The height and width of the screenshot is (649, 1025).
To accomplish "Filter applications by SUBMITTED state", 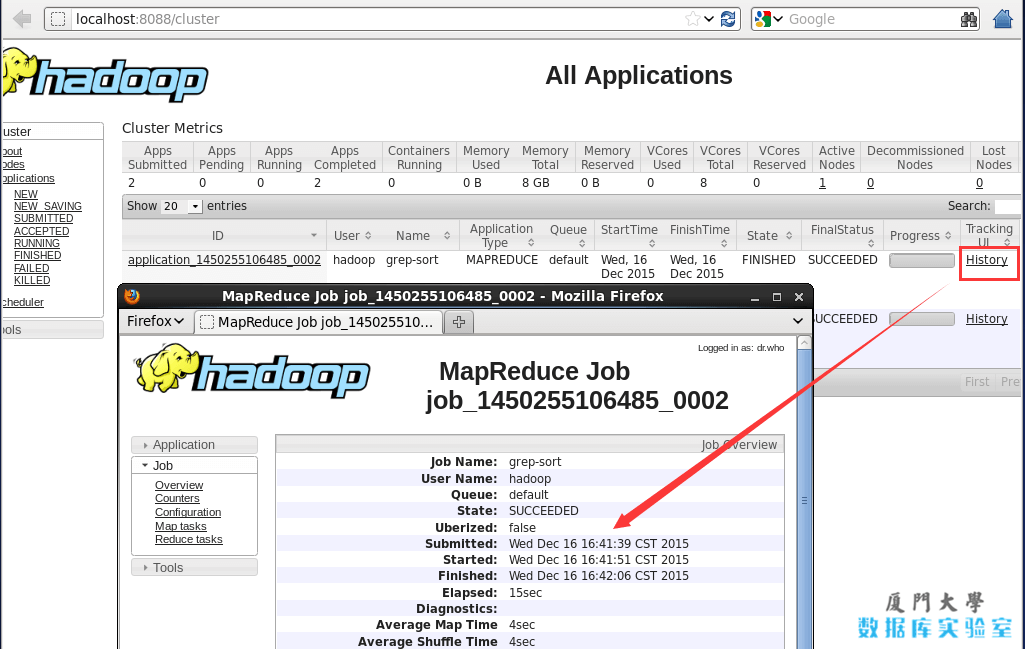I will pyautogui.click(x=44, y=218).
